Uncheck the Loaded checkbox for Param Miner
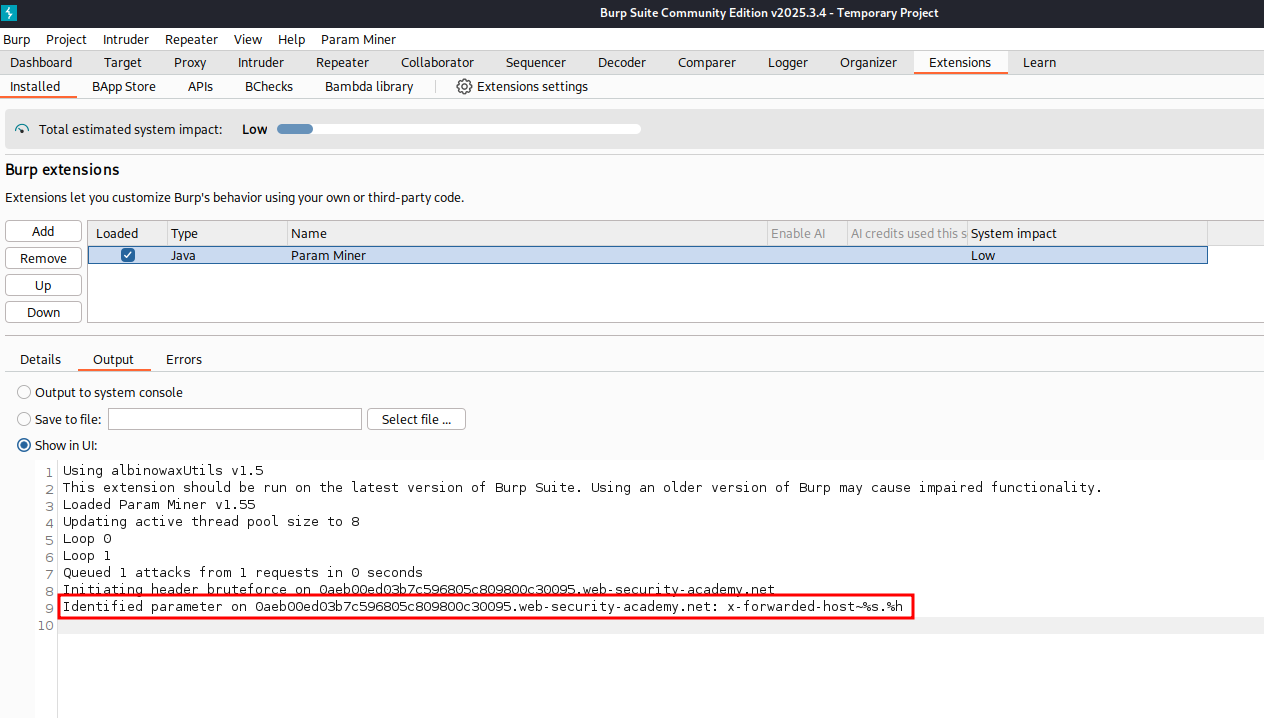 tap(128, 255)
